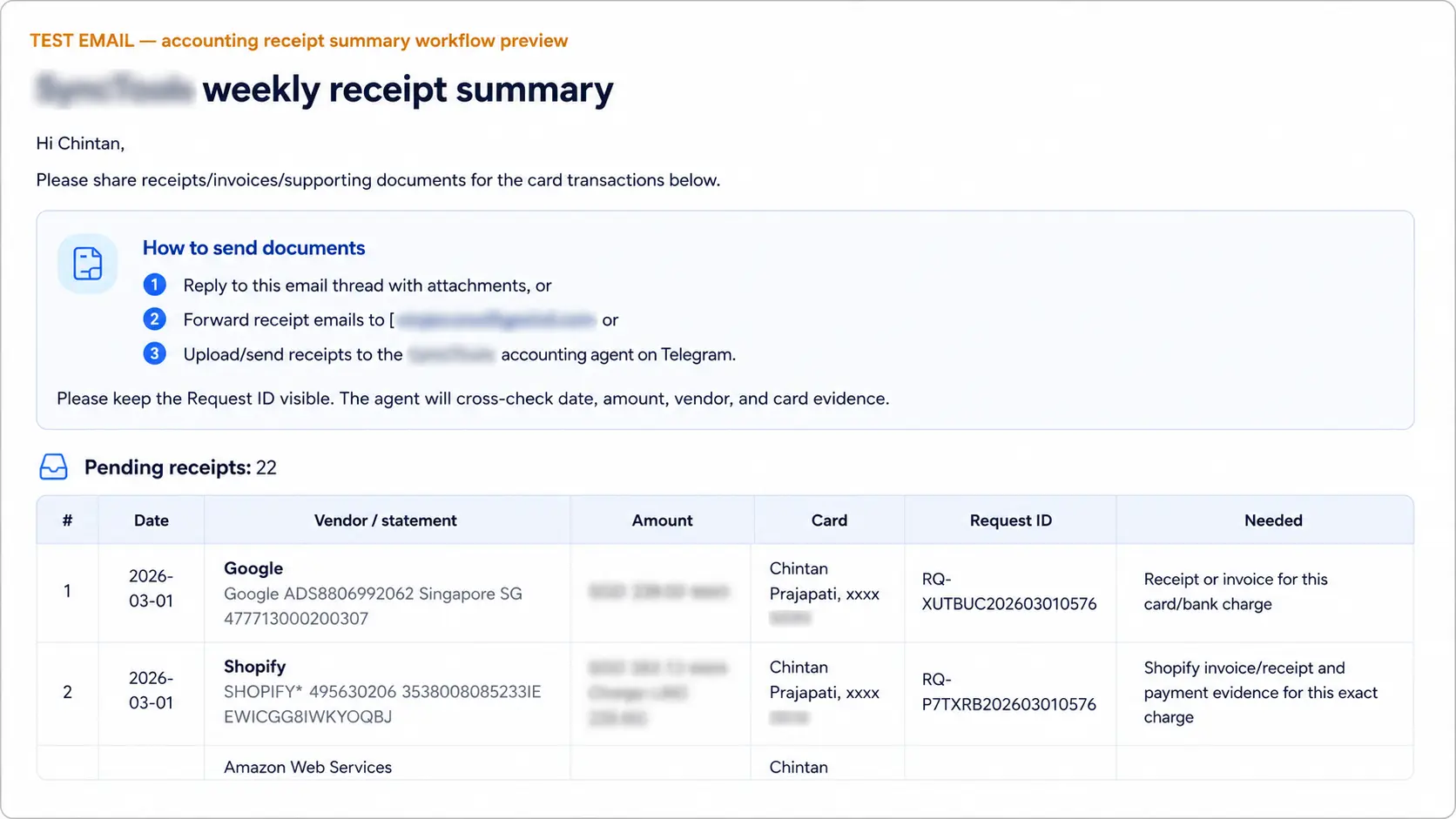Click the 'How to send documents' heading
1456x819 pixels.
253,248
